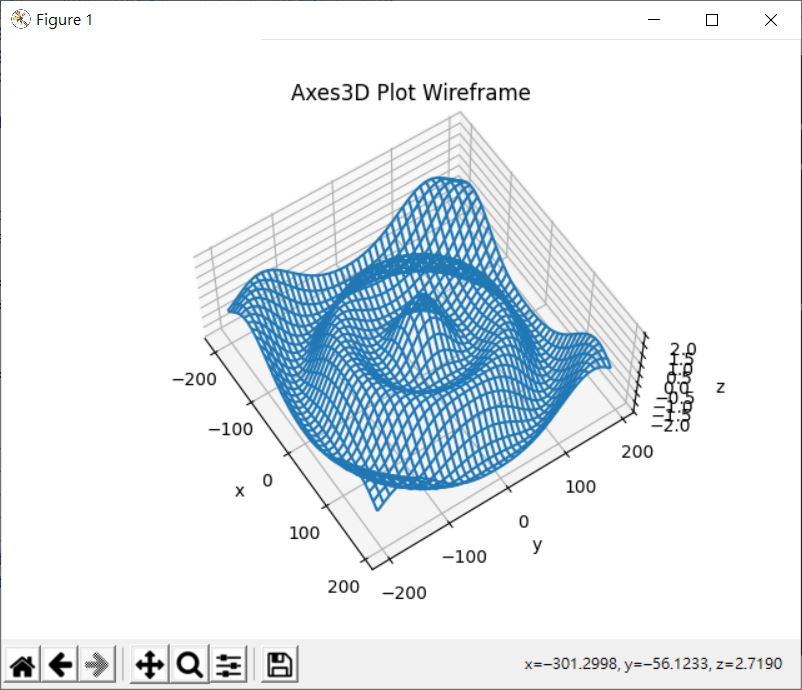Click the x-axis tick label −100
This screenshot has height=690, width=802.
pyautogui.click(x=231, y=429)
